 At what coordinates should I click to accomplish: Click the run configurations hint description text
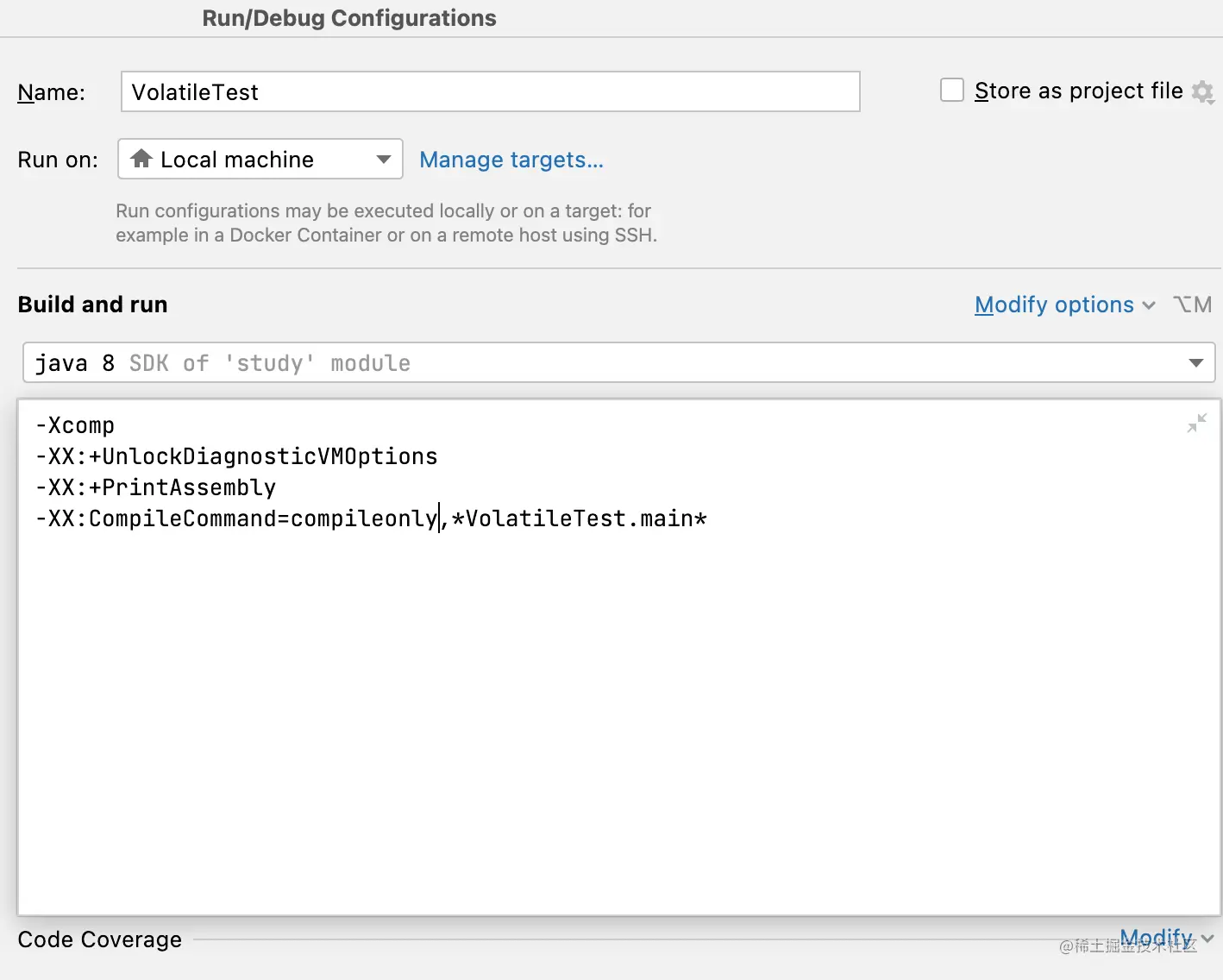click(386, 223)
